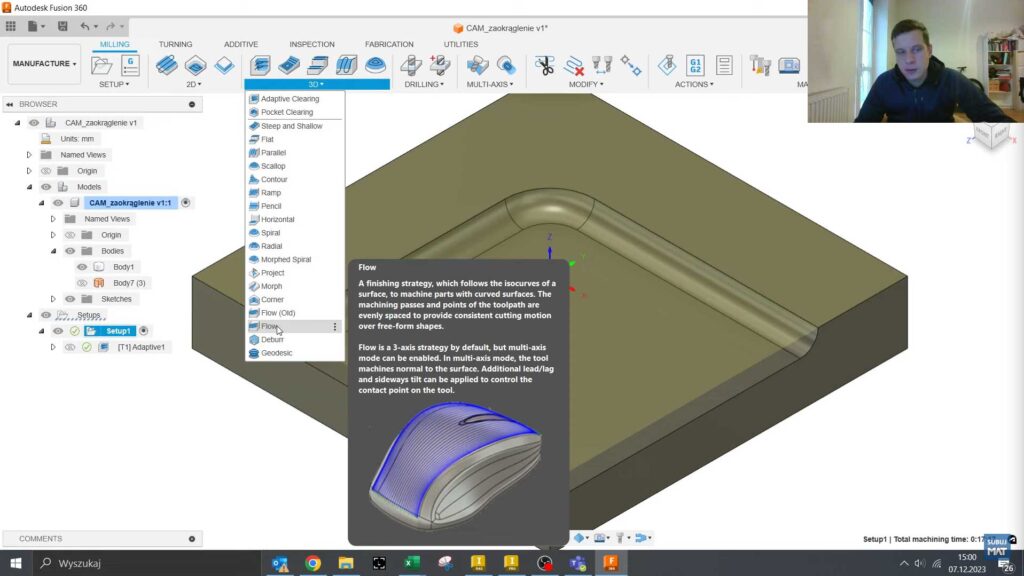Select the Post Process G1G2 icon
The height and width of the screenshot is (576, 1024).
[x=696, y=66]
